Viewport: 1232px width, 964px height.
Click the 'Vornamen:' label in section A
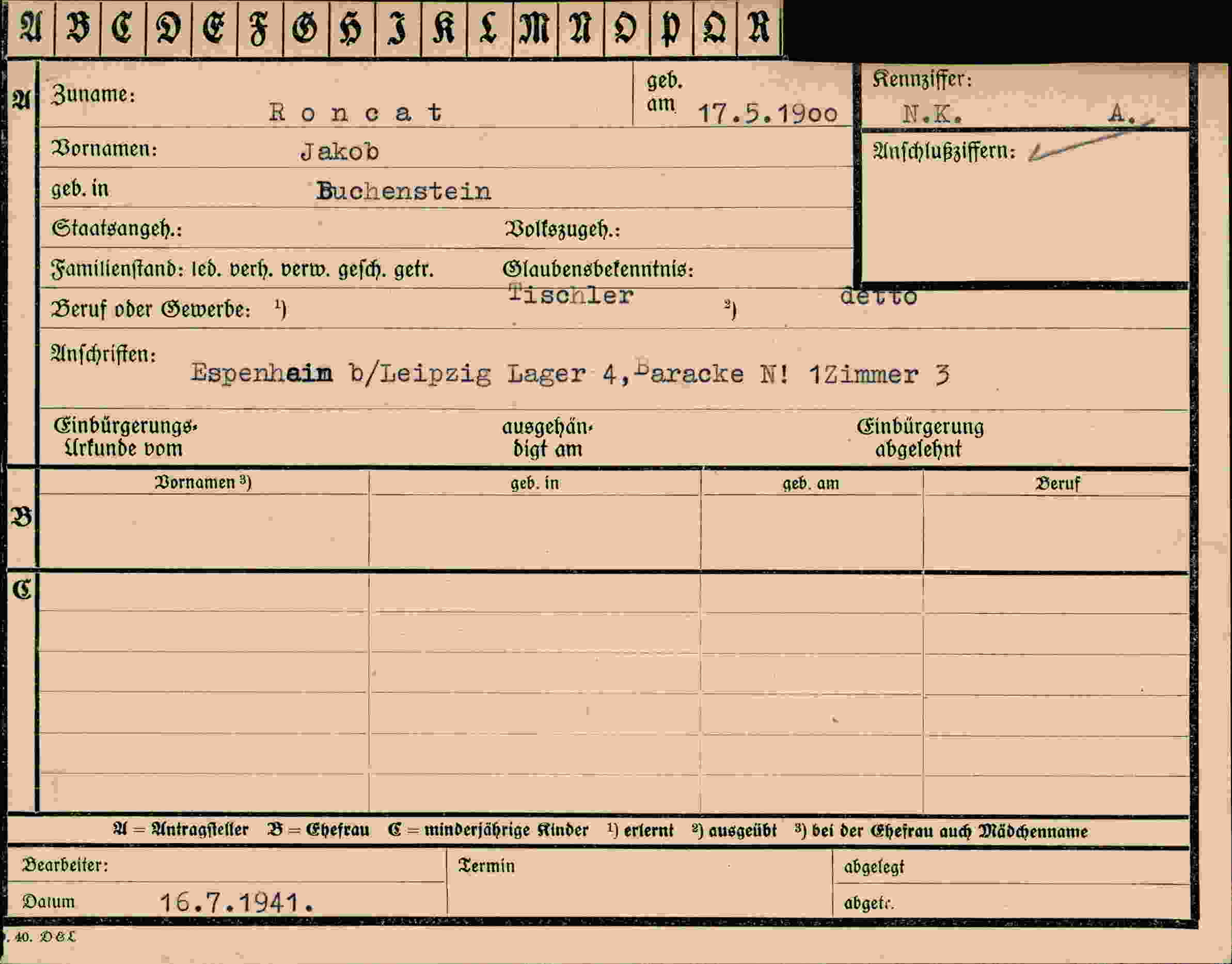(x=104, y=149)
